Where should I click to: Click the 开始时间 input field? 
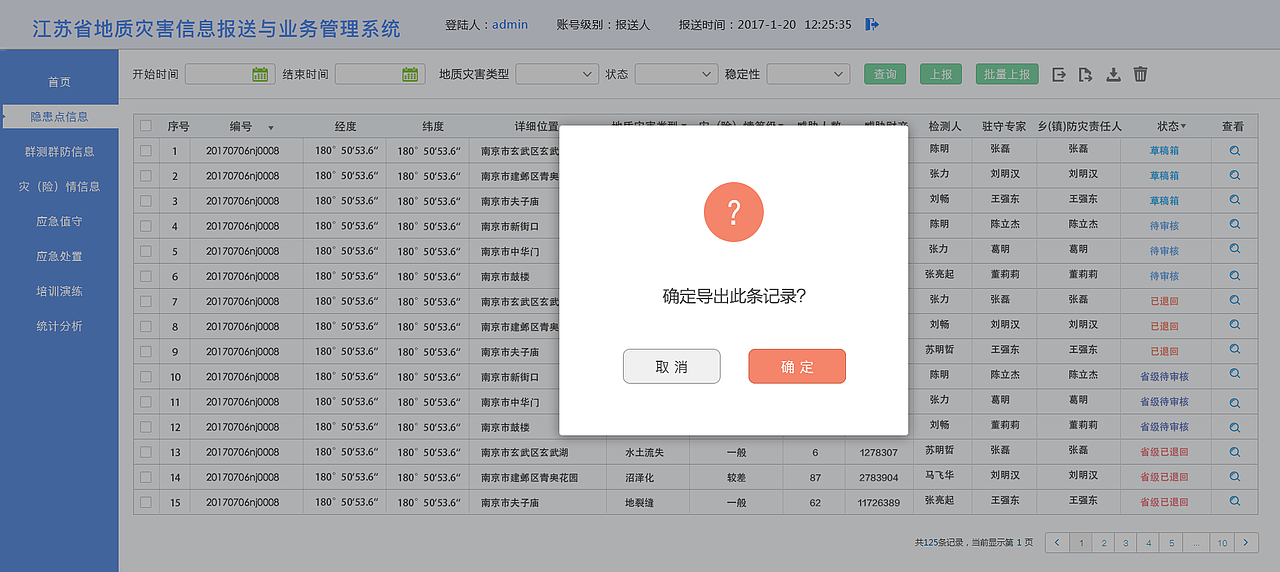[230, 74]
